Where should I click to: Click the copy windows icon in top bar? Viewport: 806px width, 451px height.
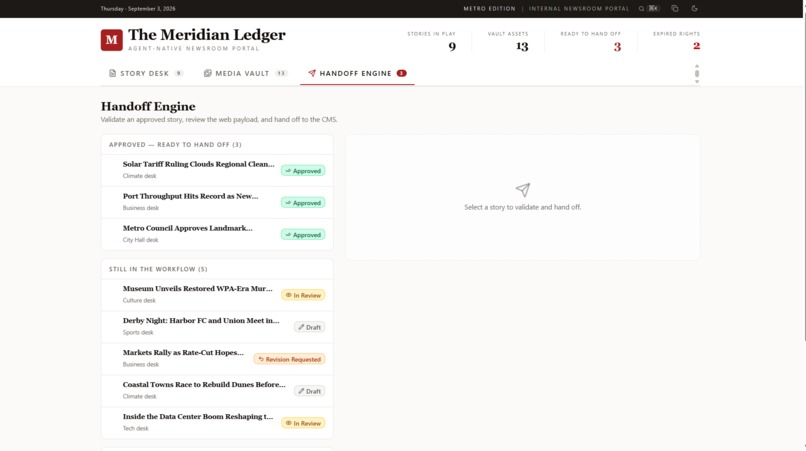coord(675,9)
